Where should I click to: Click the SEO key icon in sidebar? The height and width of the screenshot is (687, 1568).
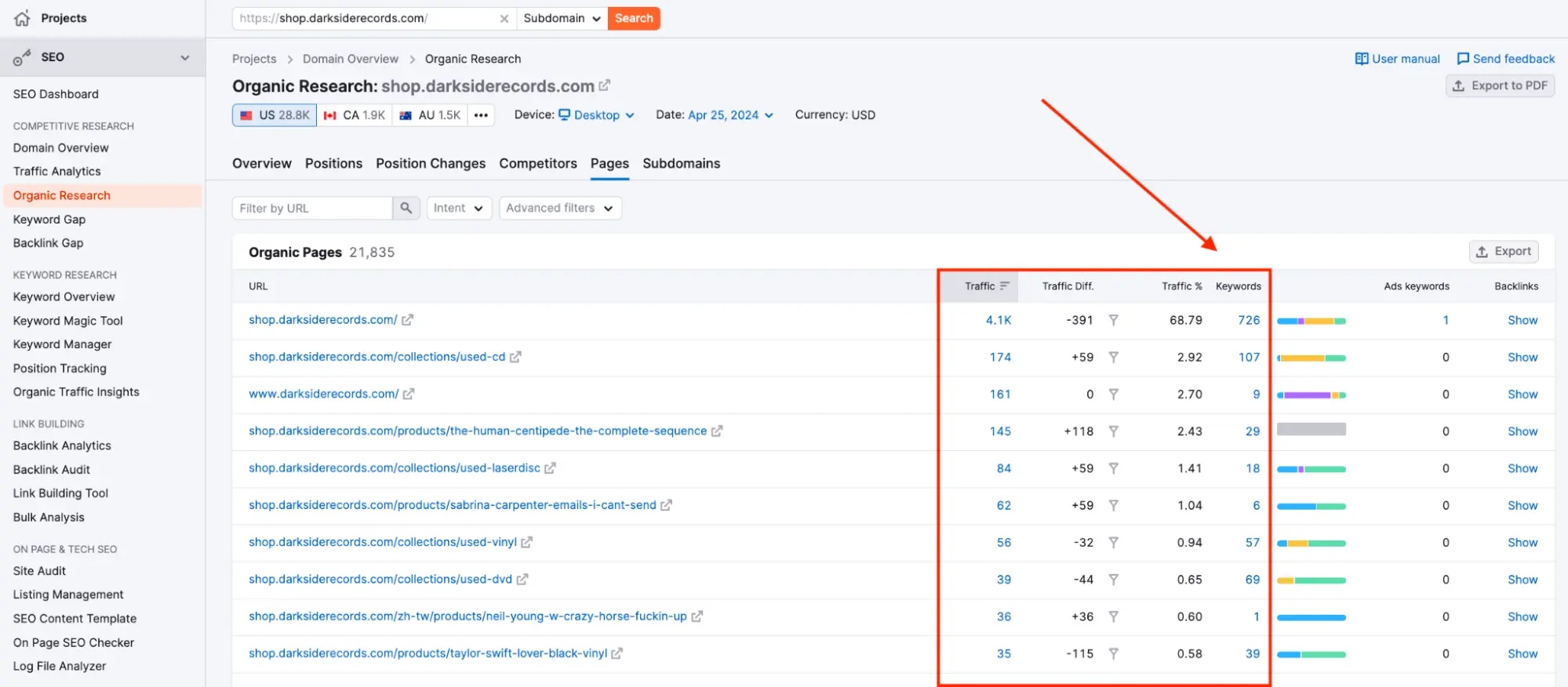click(22, 57)
